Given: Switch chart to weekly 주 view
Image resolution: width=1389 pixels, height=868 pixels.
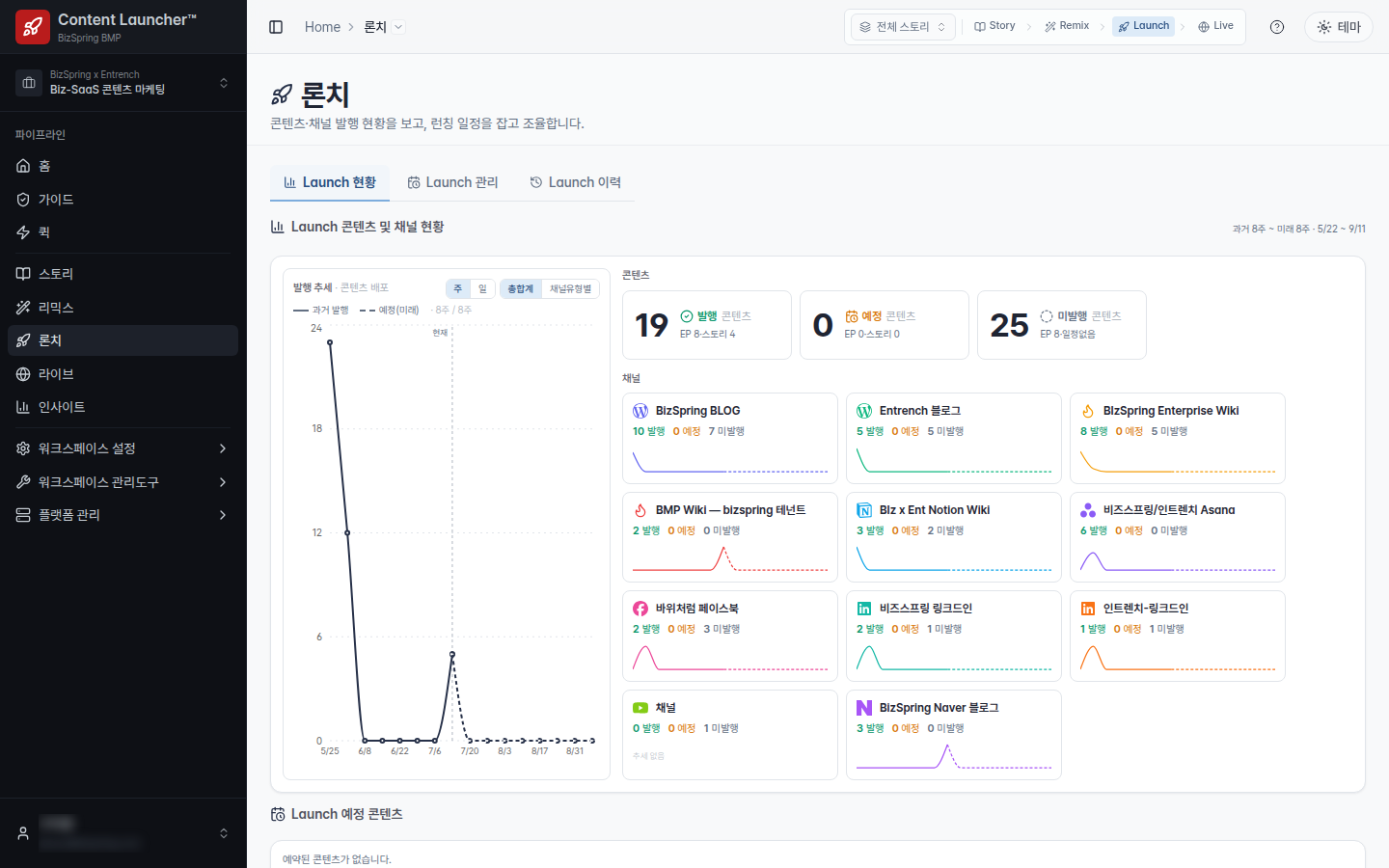Looking at the screenshot, I should (458, 288).
